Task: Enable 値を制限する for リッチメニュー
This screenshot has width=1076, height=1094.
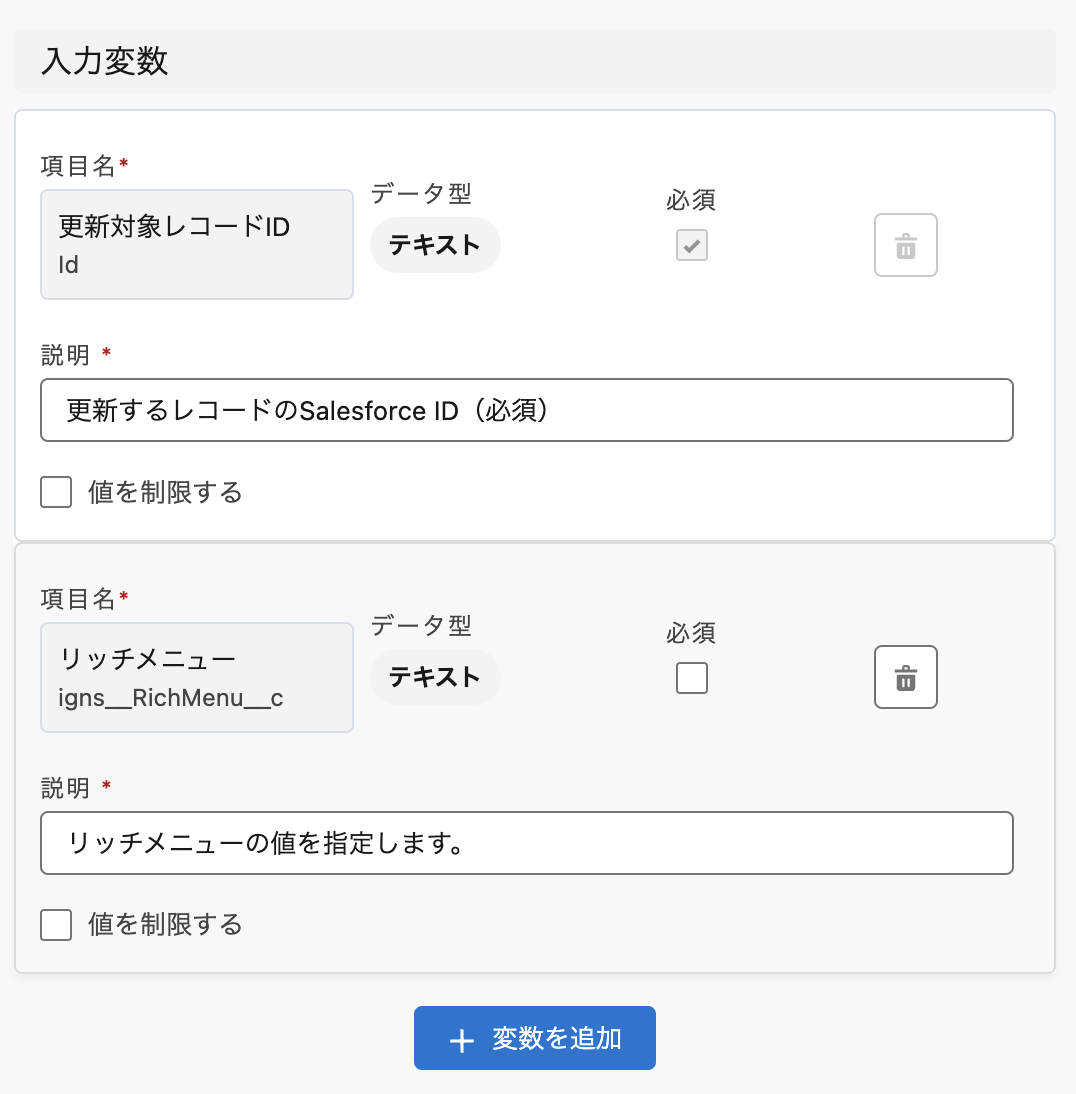Action: [56, 925]
